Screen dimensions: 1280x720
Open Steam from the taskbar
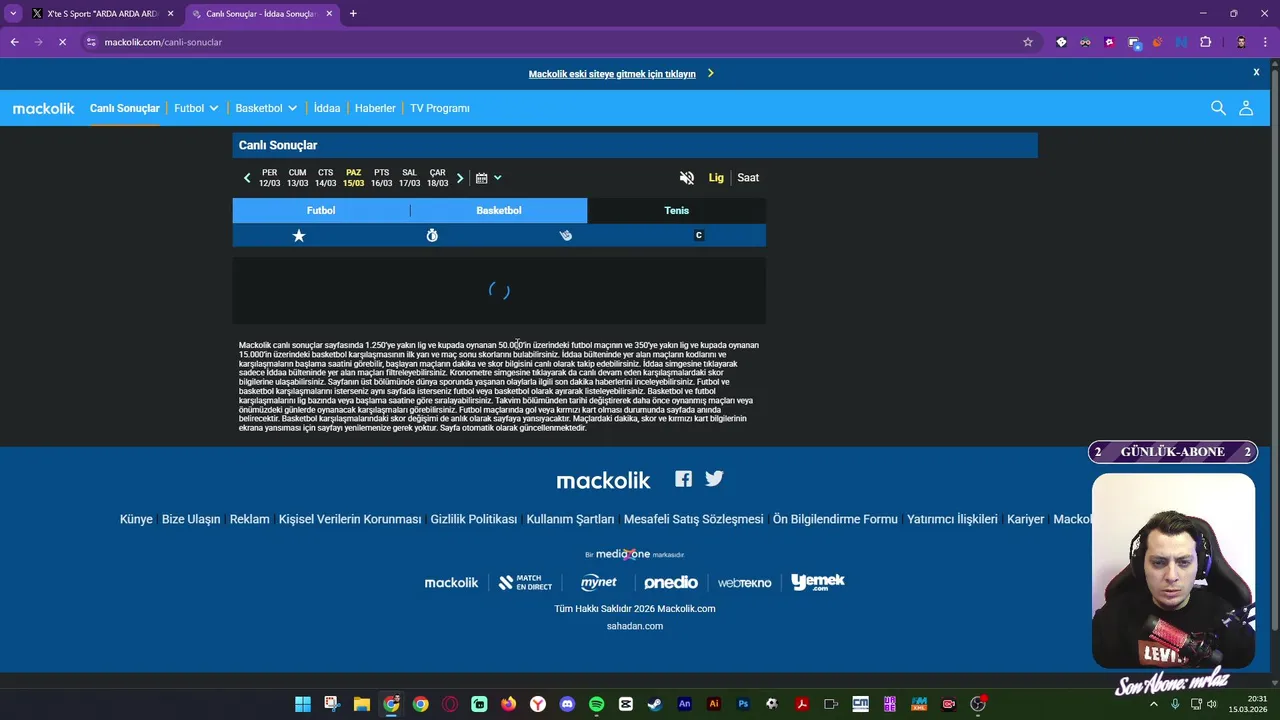[x=655, y=704]
